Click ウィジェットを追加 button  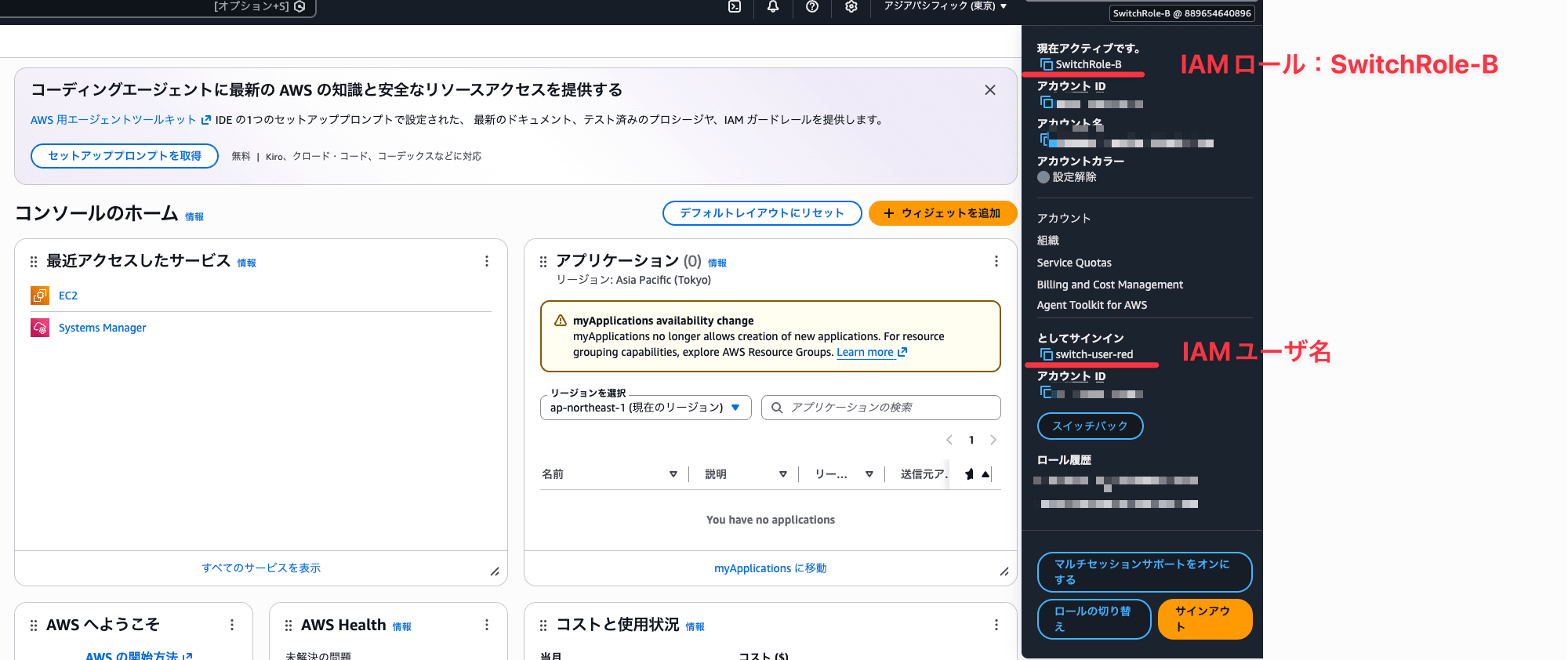click(x=942, y=213)
